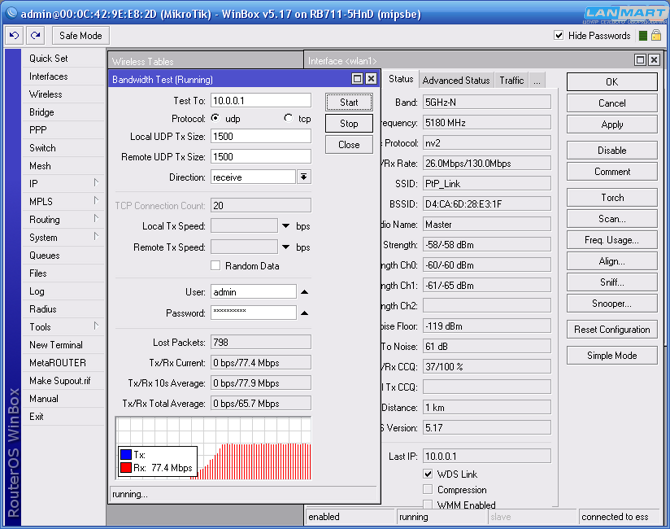The width and height of the screenshot is (670, 529).
Task: Click the Password input field
Action: tap(253, 312)
